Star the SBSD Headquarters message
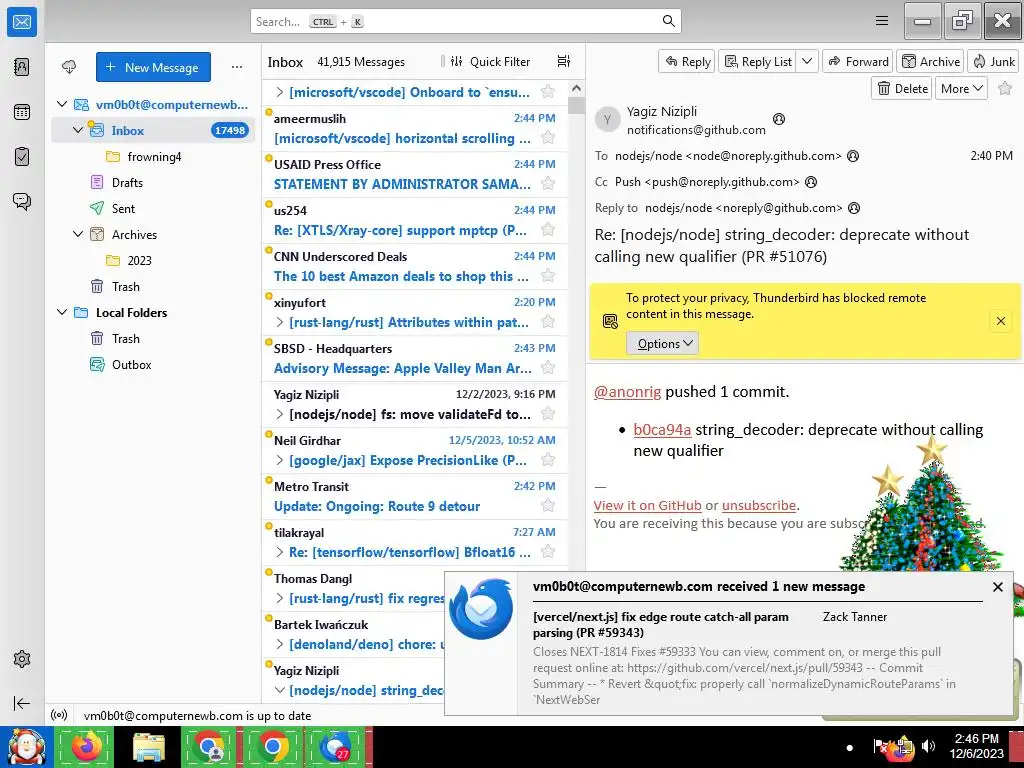This screenshot has width=1024, height=768. [548, 368]
